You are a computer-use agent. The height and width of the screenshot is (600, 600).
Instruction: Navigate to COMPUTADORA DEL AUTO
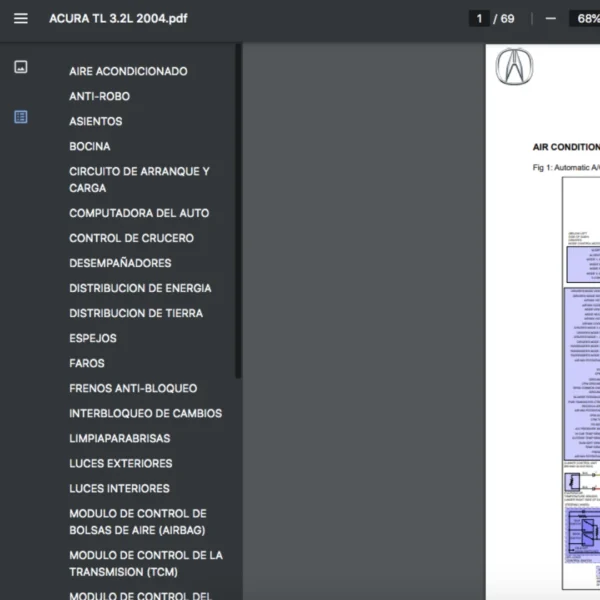pyautogui.click(x=139, y=213)
